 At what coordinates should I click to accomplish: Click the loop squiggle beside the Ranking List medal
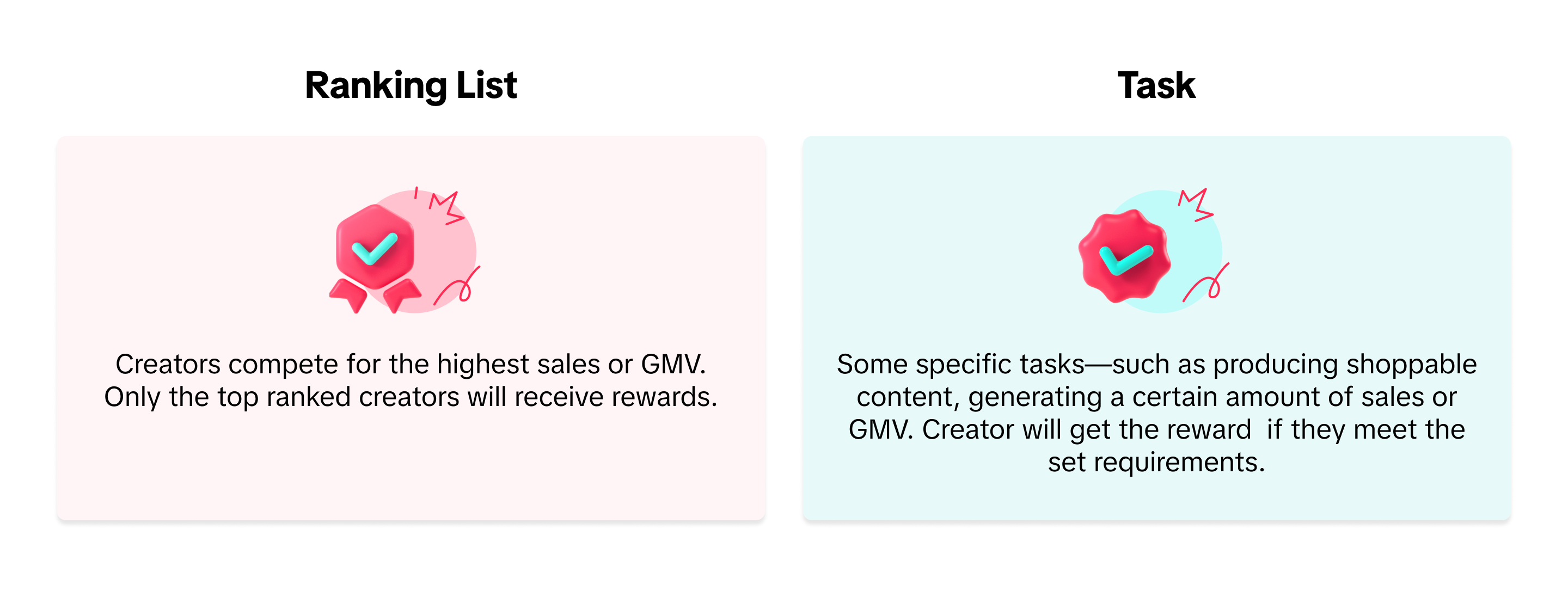(460, 287)
